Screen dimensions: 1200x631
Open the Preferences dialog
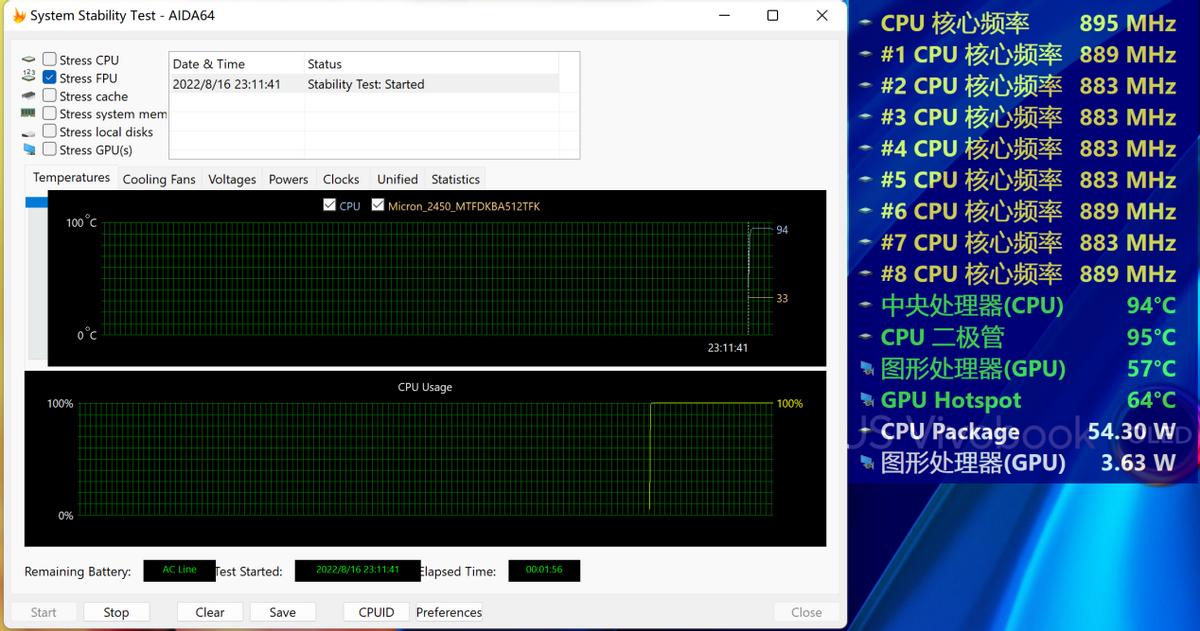[448, 611]
